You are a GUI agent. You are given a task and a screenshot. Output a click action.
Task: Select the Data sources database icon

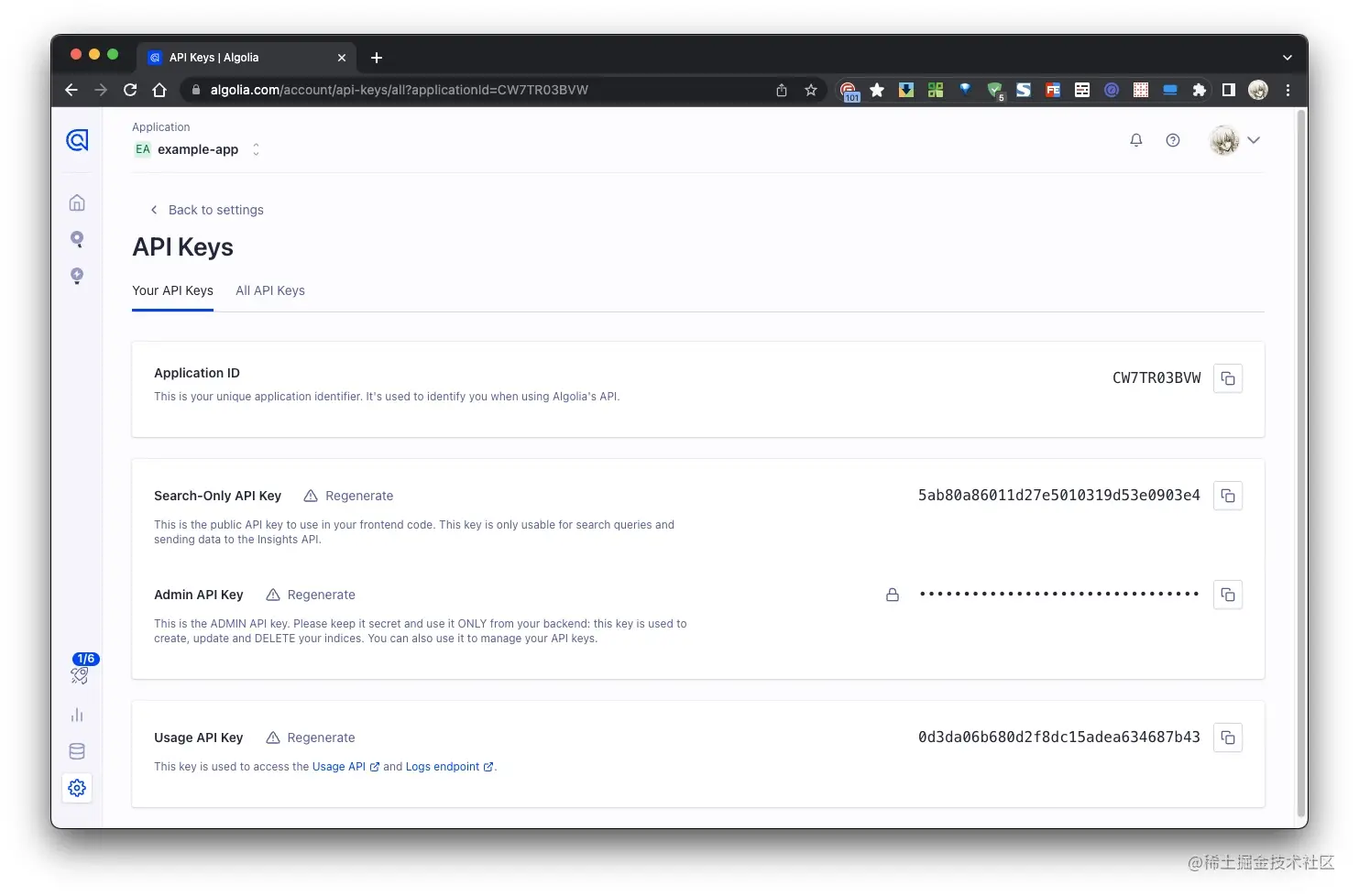[x=77, y=750]
